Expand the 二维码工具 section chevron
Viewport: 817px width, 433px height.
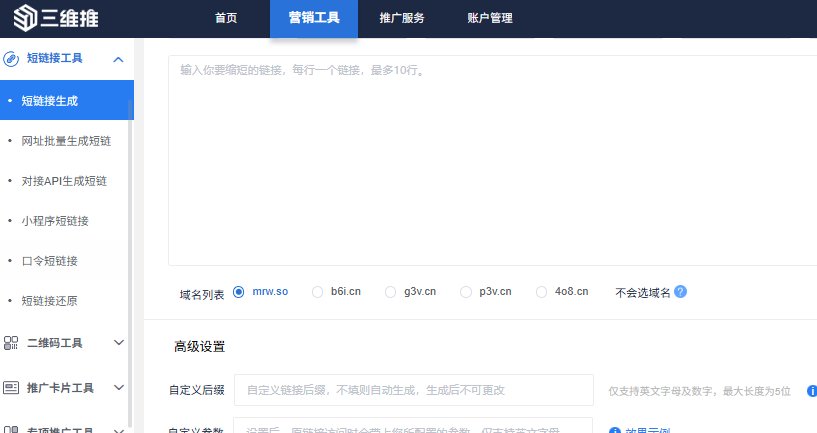pos(119,343)
